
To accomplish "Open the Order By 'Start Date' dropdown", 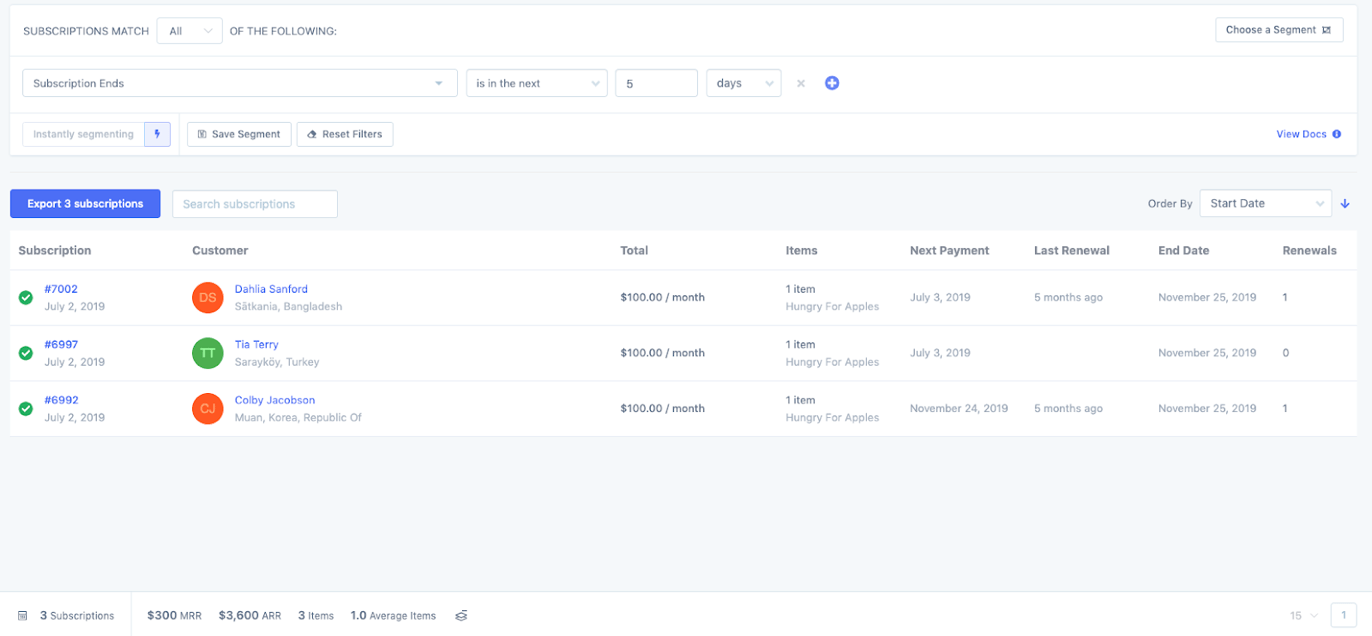I will pos(1265,203).
